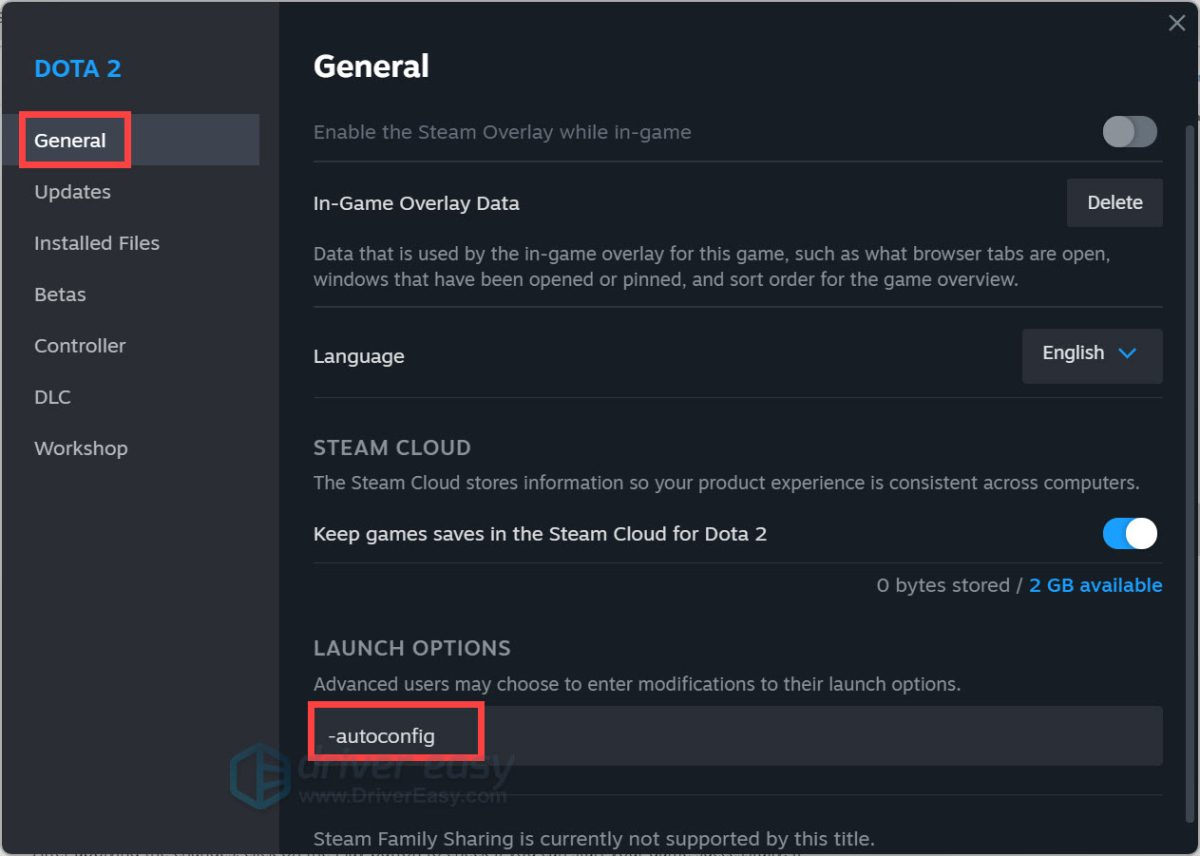
Task: Switch to the Updates section
Action: tap(72, 191)
